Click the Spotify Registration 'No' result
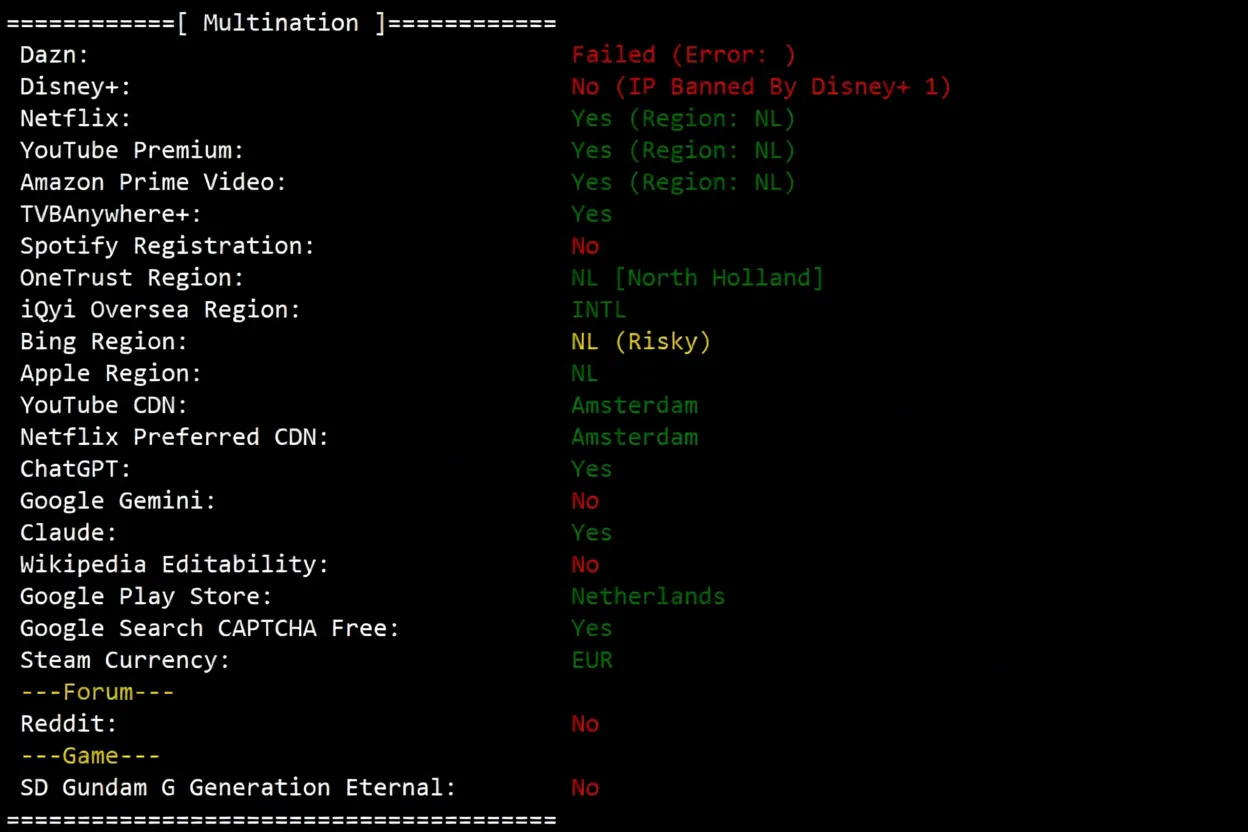The height and width of the screenshot is (832, 1248). tap(585, 247)
